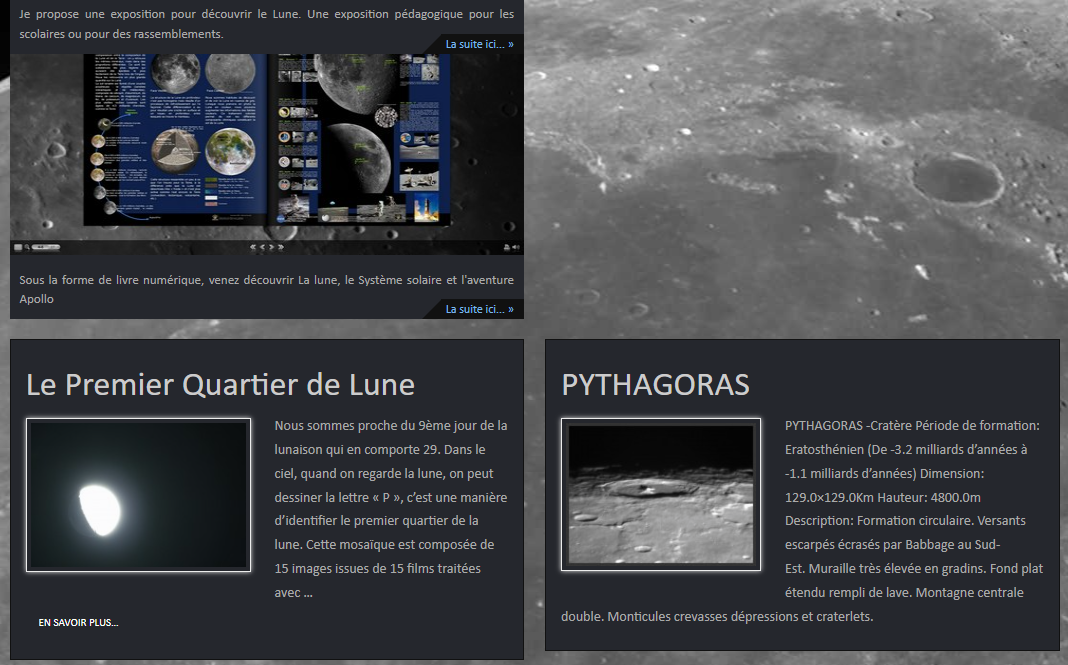Jump to first page with double-left arrow
This screenshot has height=665, width=1068.
tap(253, 247)
